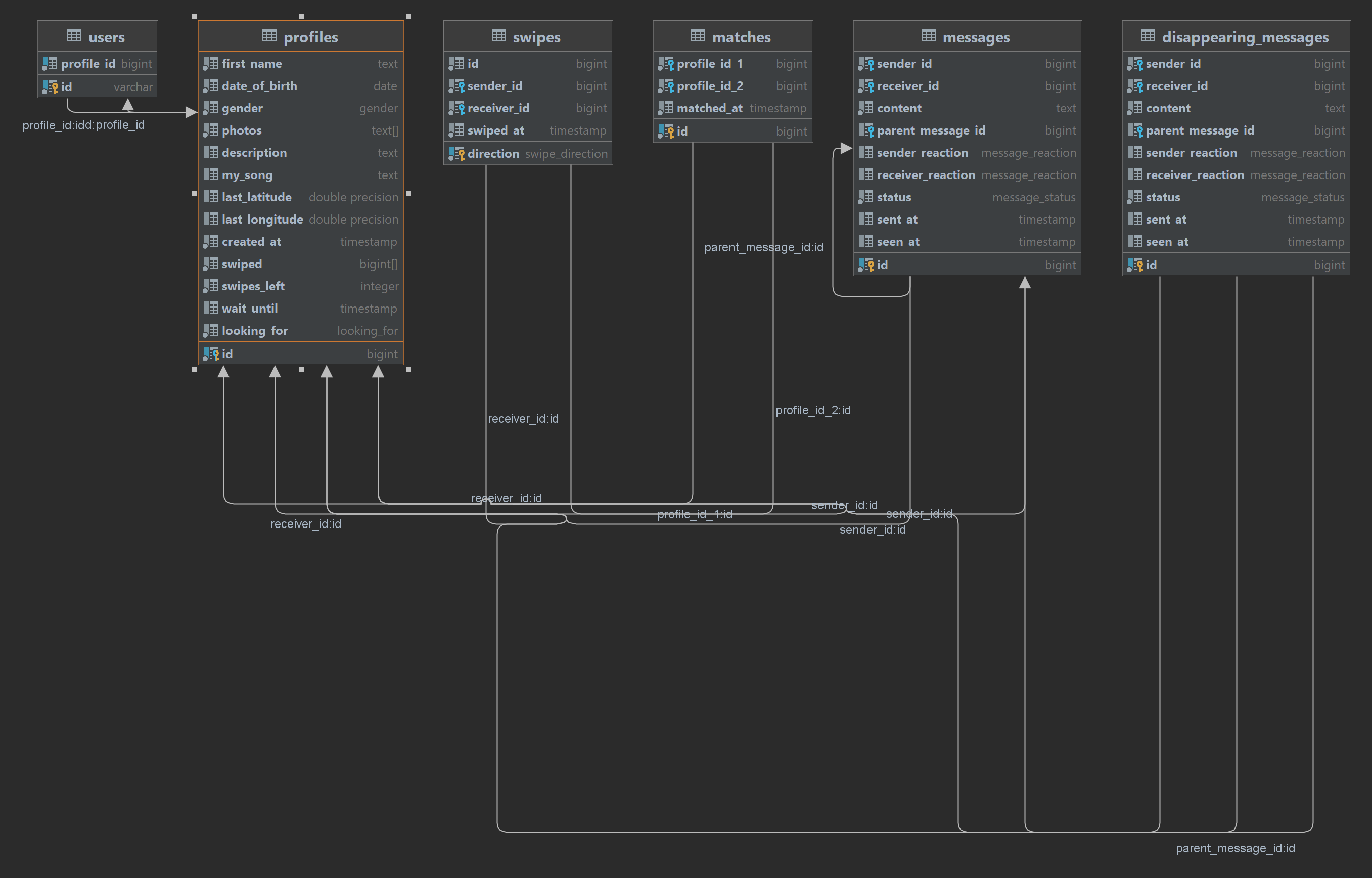Select the swiped column in profiles
The height and width of the screenshot is (878, 1372).
[x=301, y=264]
